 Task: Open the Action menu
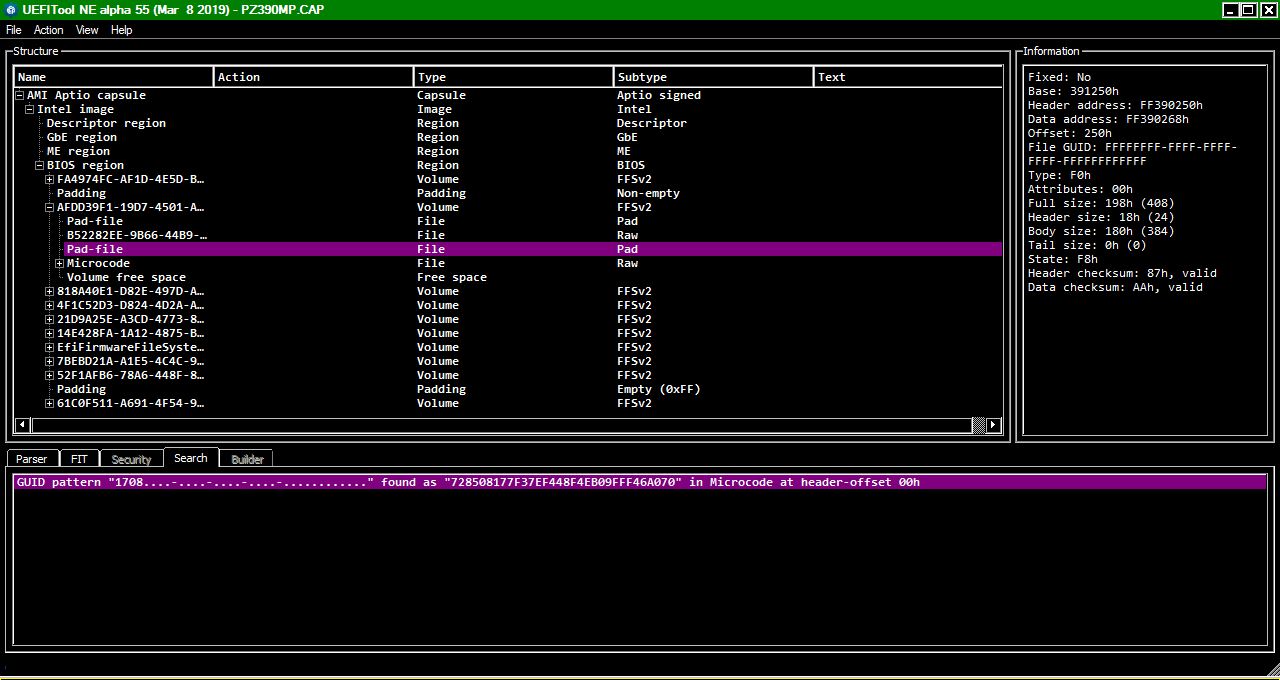48,30
